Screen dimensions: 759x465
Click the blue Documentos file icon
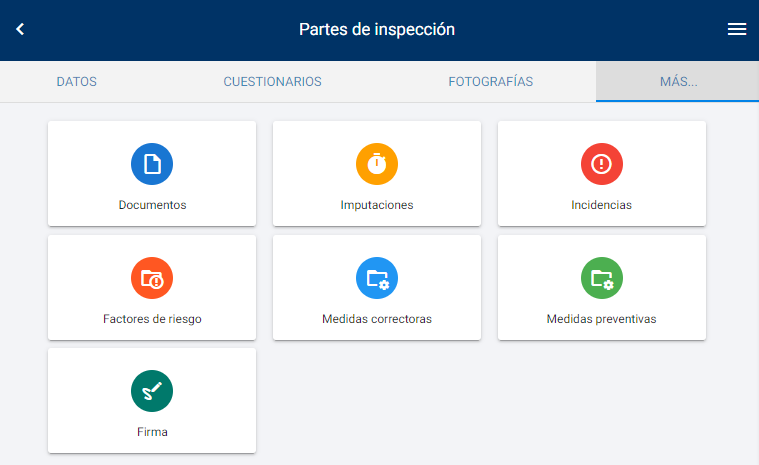point(152,164)
